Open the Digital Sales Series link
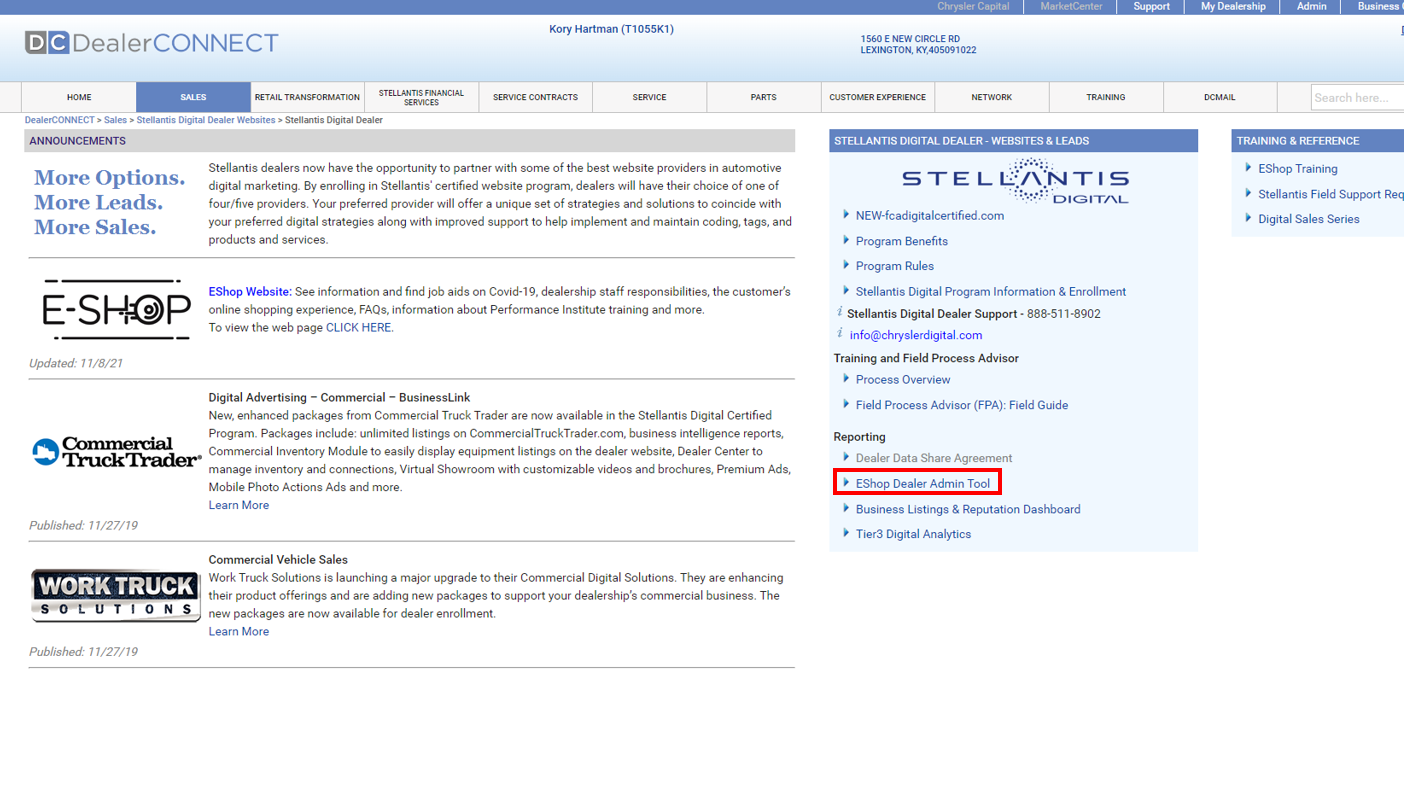 click(x=1308, y=219)
